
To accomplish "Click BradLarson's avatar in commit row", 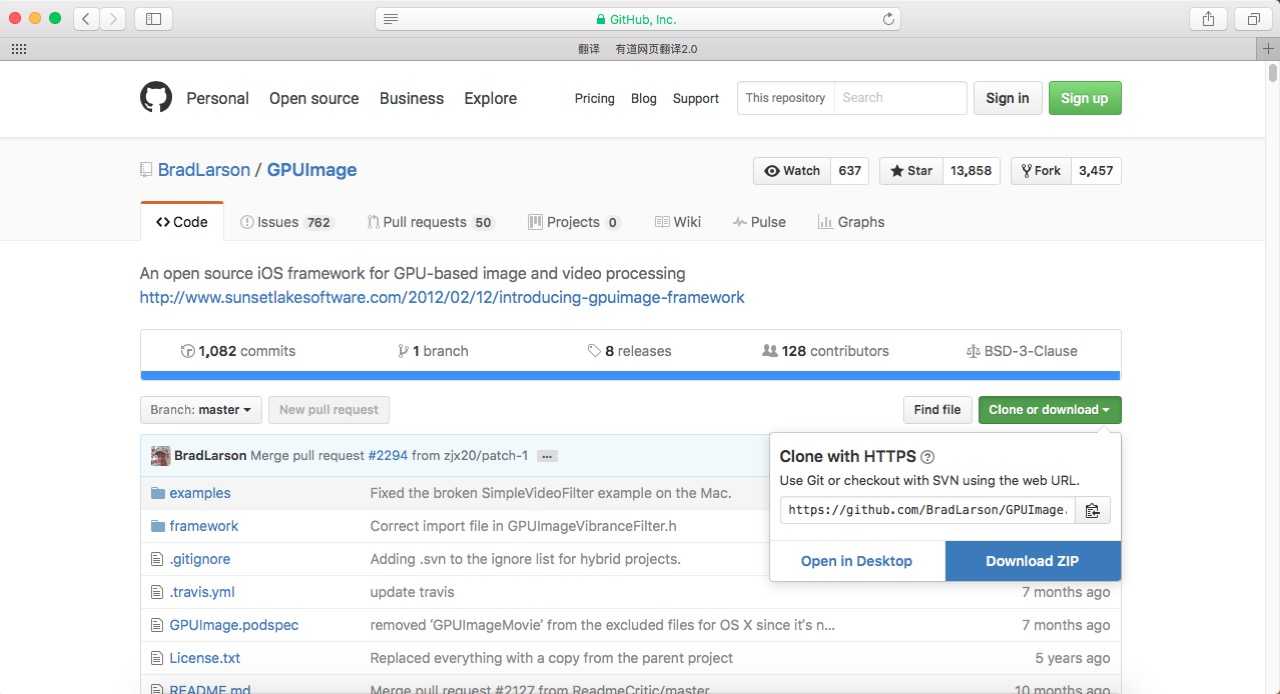I will click(160, 456).
